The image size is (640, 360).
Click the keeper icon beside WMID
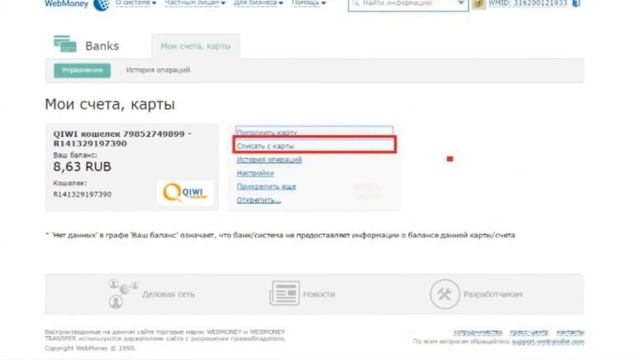click(478, 4)
